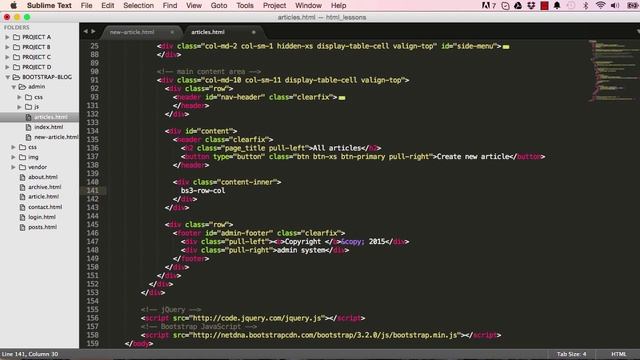This screenshot has width=640, height=360.
Task: Go to previous tab with left arrow
Action: 85,31
